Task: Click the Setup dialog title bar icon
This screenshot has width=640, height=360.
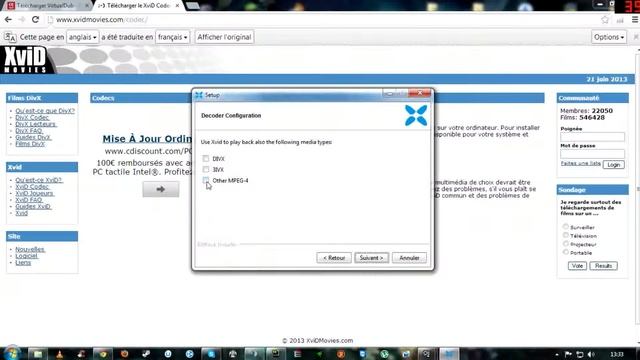Action: point(199,95)
